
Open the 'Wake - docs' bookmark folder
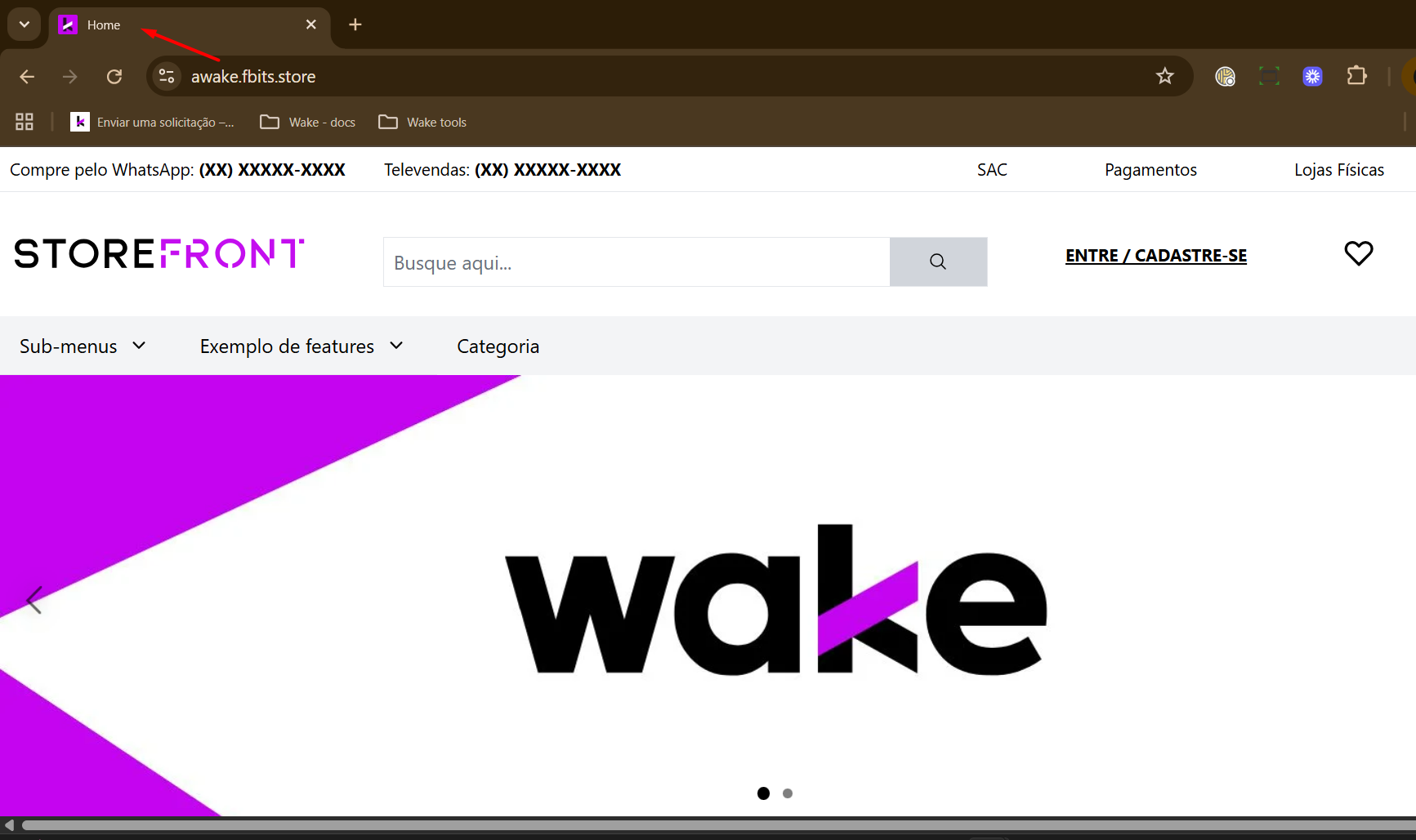coord(308,122)
